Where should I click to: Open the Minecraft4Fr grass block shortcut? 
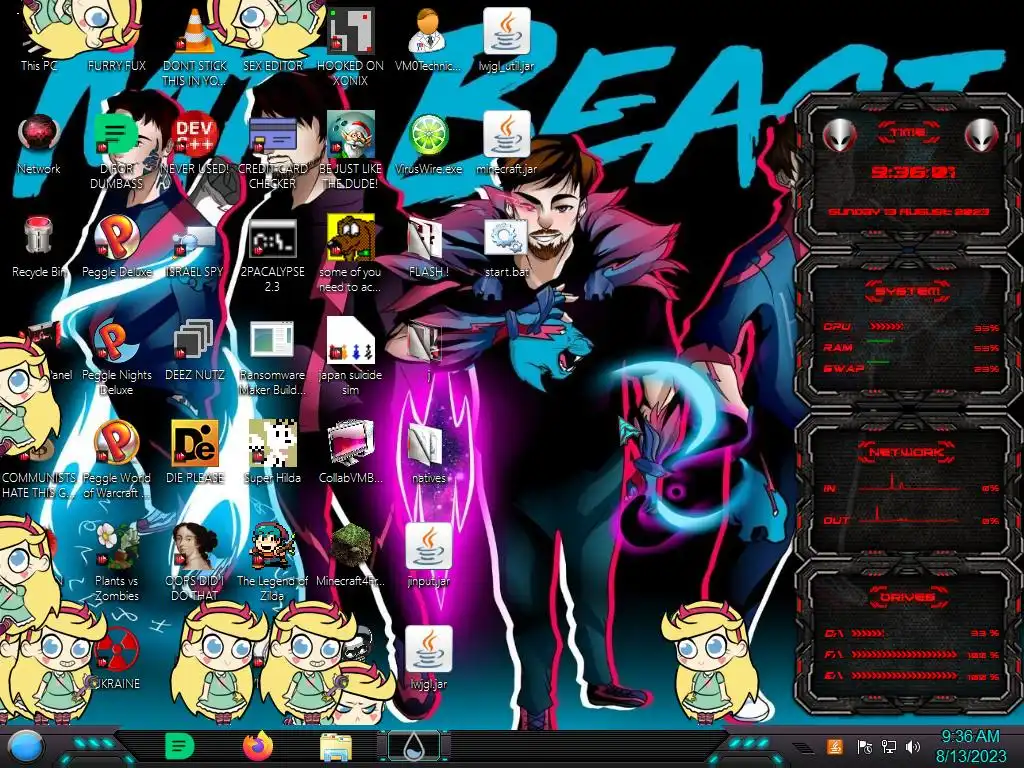point(350,555)
